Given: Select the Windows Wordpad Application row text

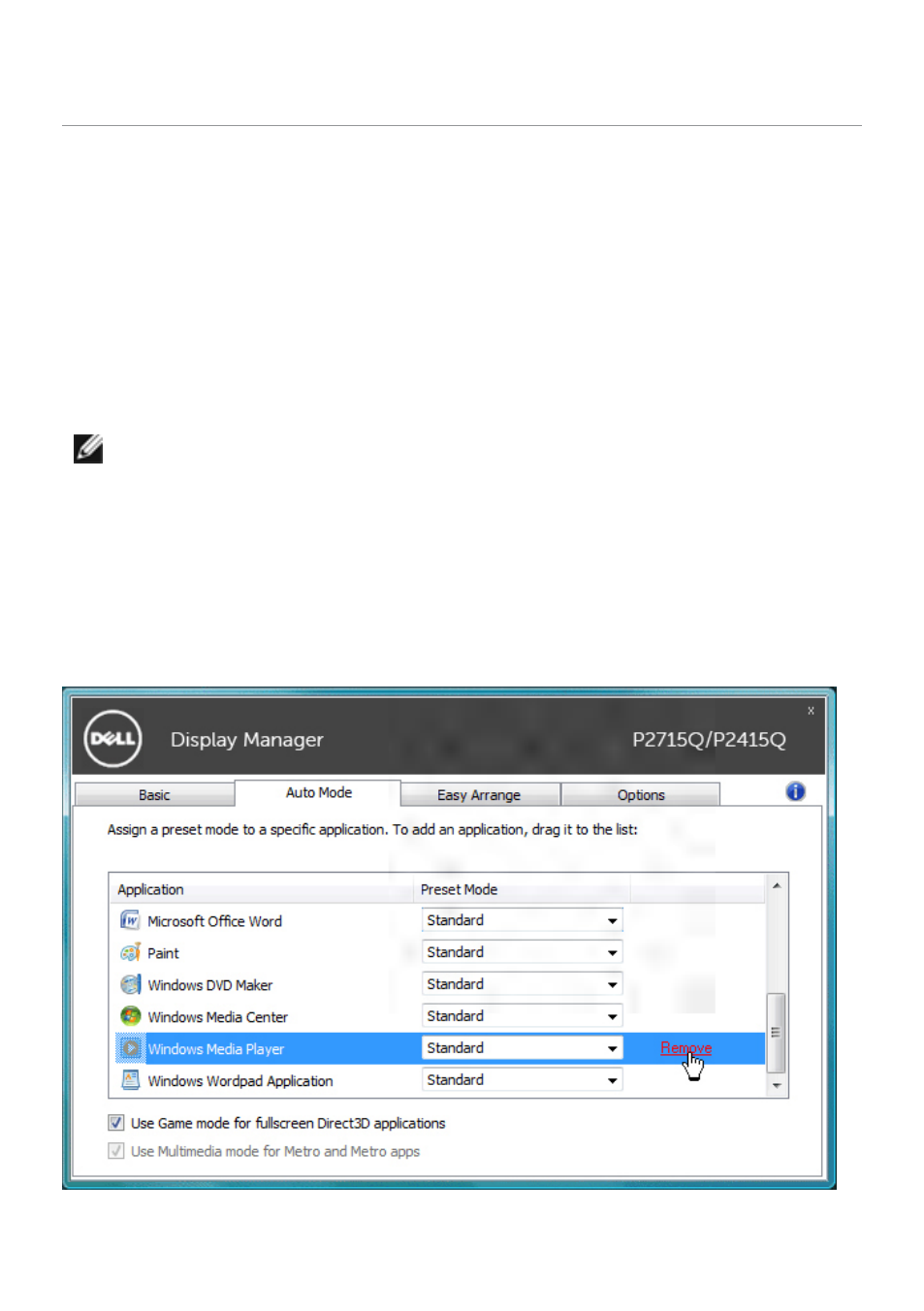Looking at the screenshot, I should coord(239,1081).
